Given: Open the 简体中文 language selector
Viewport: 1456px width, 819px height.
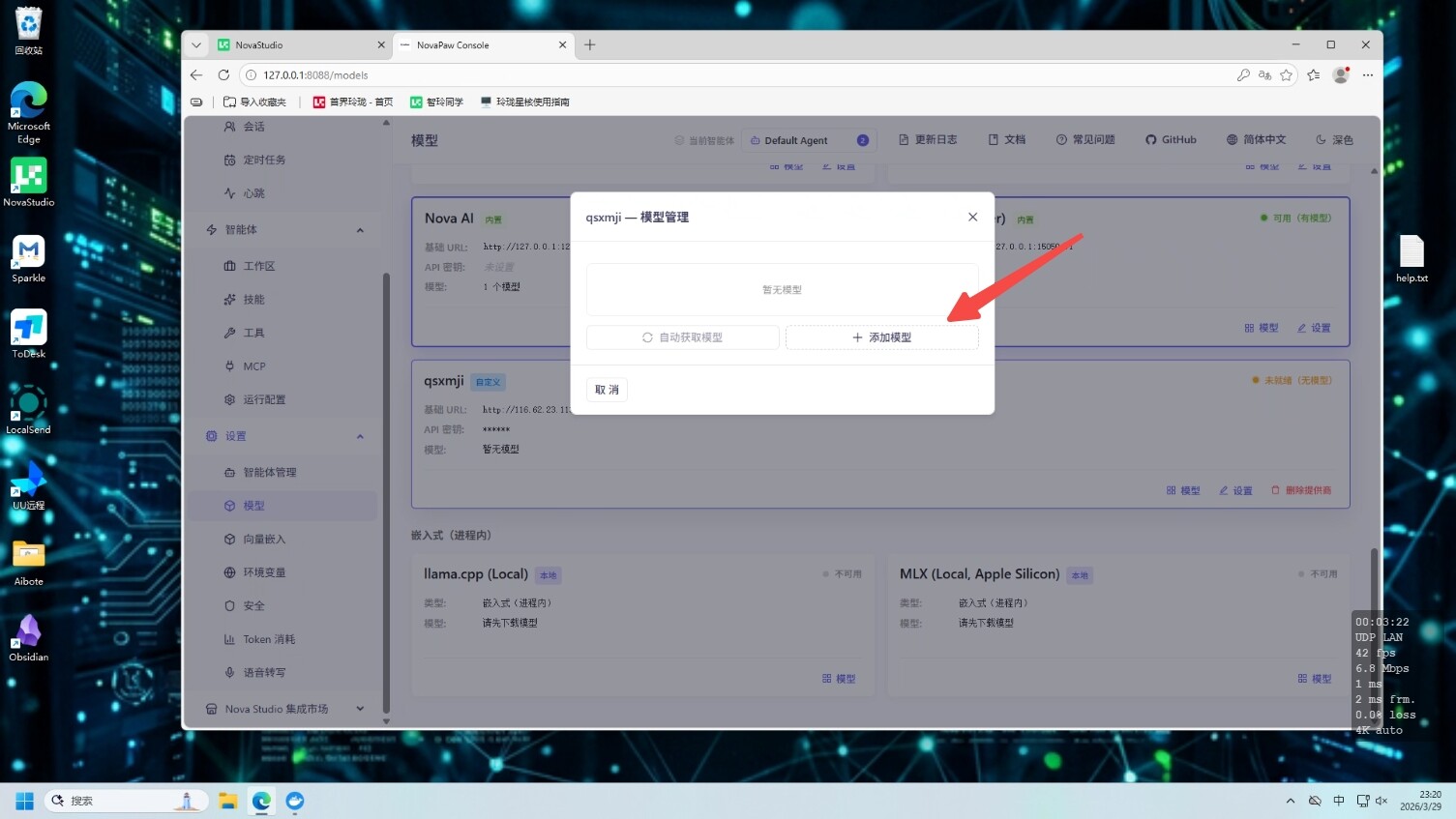Looking at the screenshot, I should pos(1256,140).
